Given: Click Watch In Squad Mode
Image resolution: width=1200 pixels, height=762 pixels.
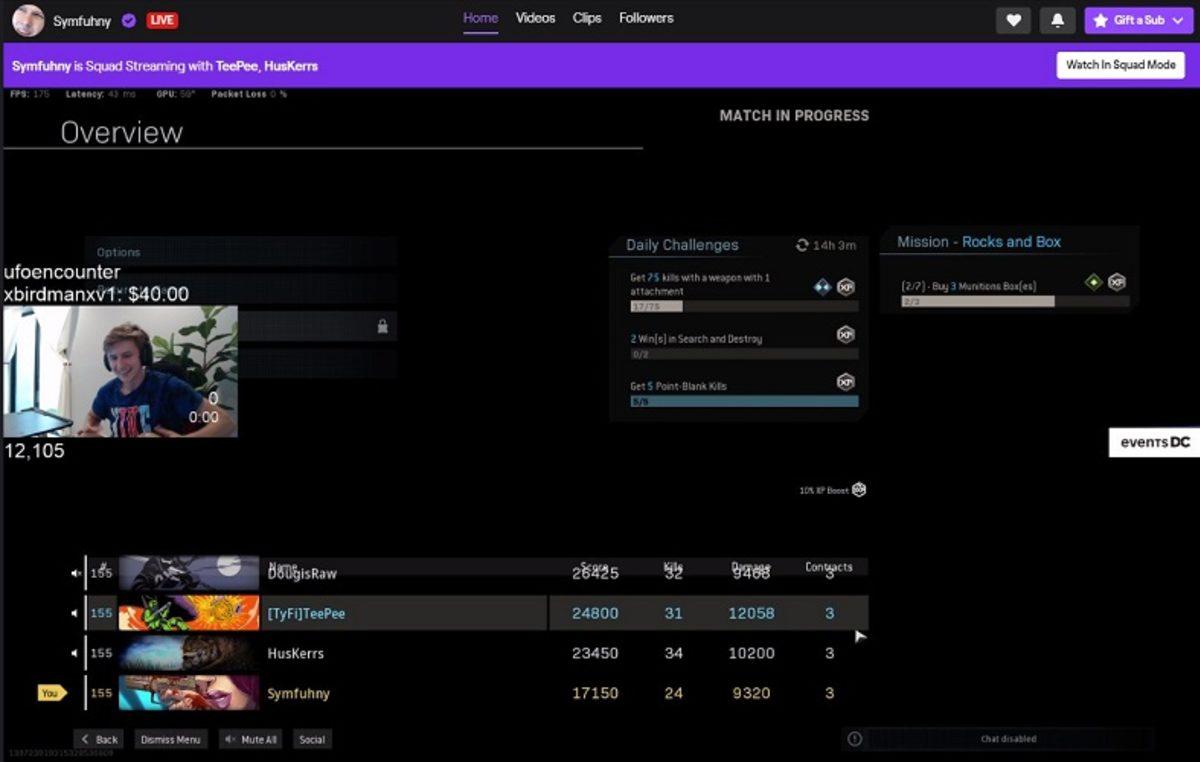Looking at the screenshot, I should click(1121, 65).
